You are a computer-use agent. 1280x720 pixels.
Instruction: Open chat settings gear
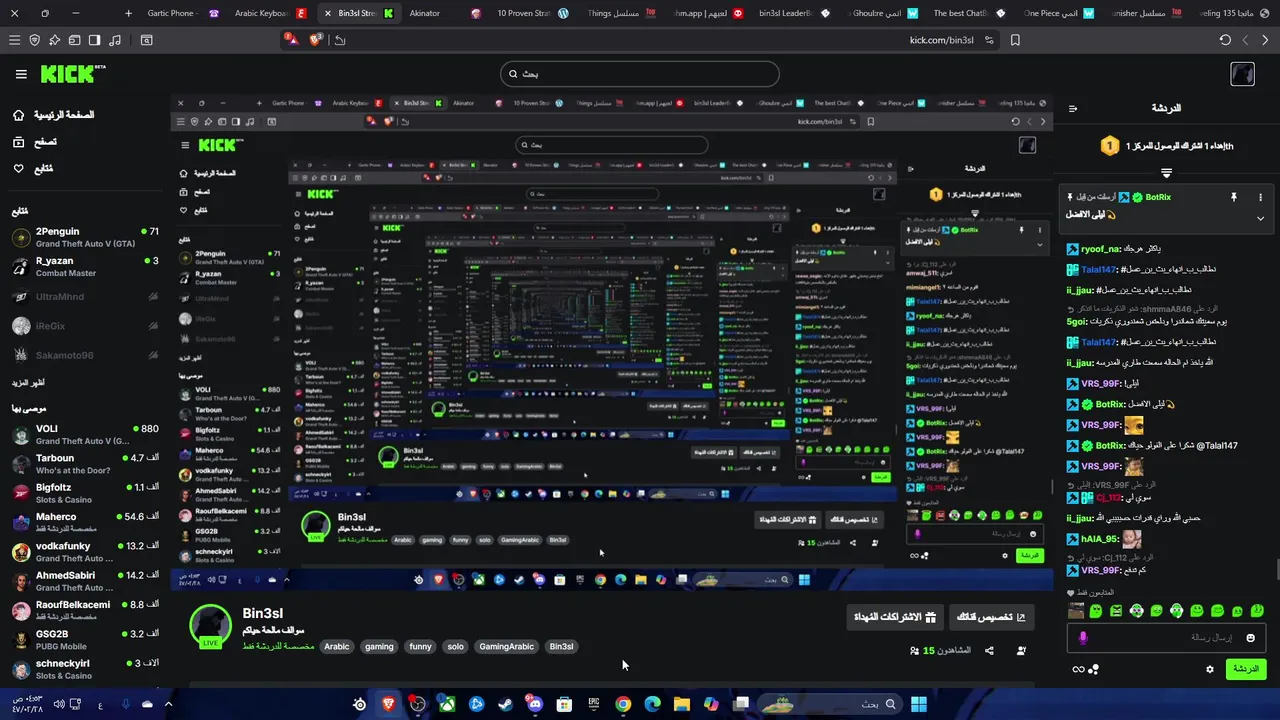click(1210, 669)
